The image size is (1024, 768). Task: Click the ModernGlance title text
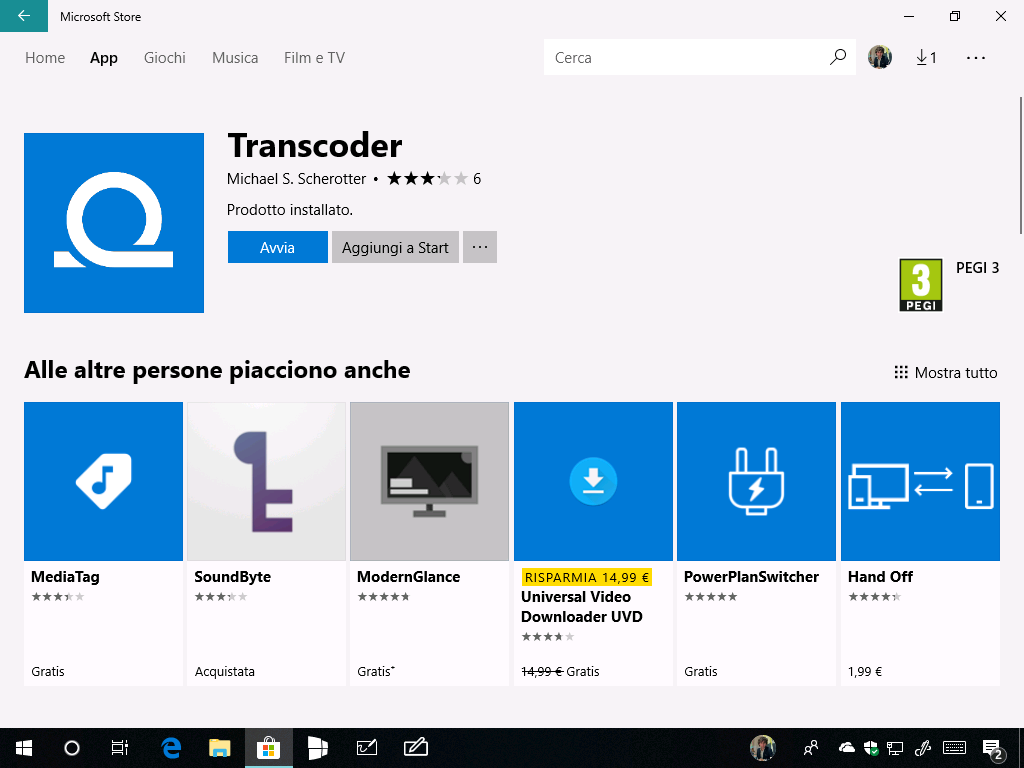(409, 577)
